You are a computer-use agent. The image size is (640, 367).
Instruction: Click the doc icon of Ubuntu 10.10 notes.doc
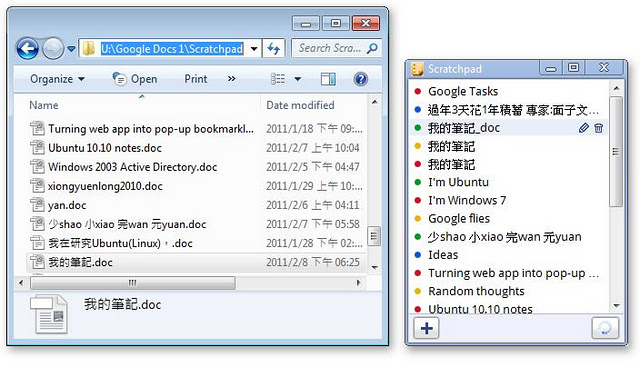pos(37,147)
